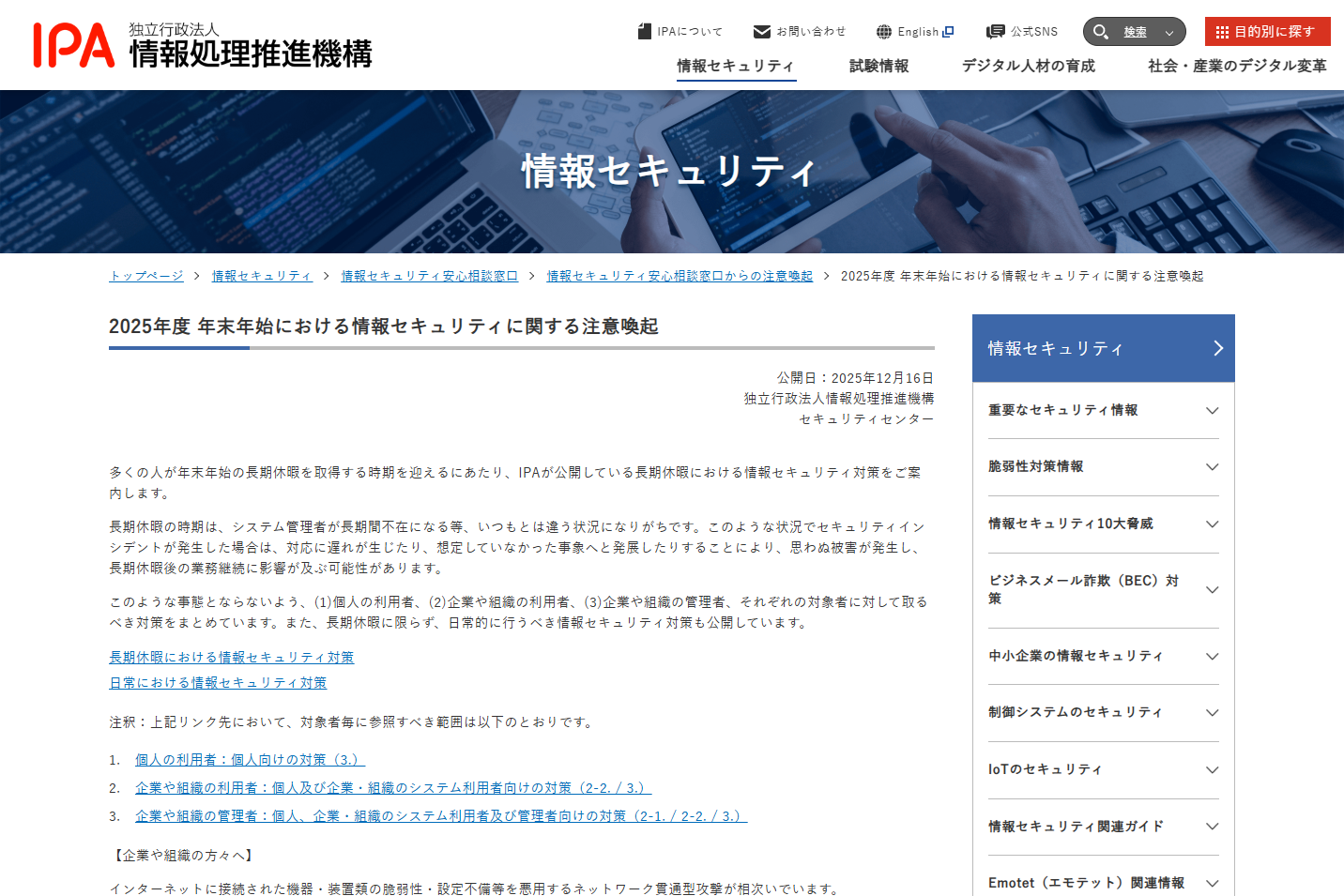Expand 情報セキュリティ10大脅威 section
Viewport: 1344px width, 896px height.
click(1212, 524)
